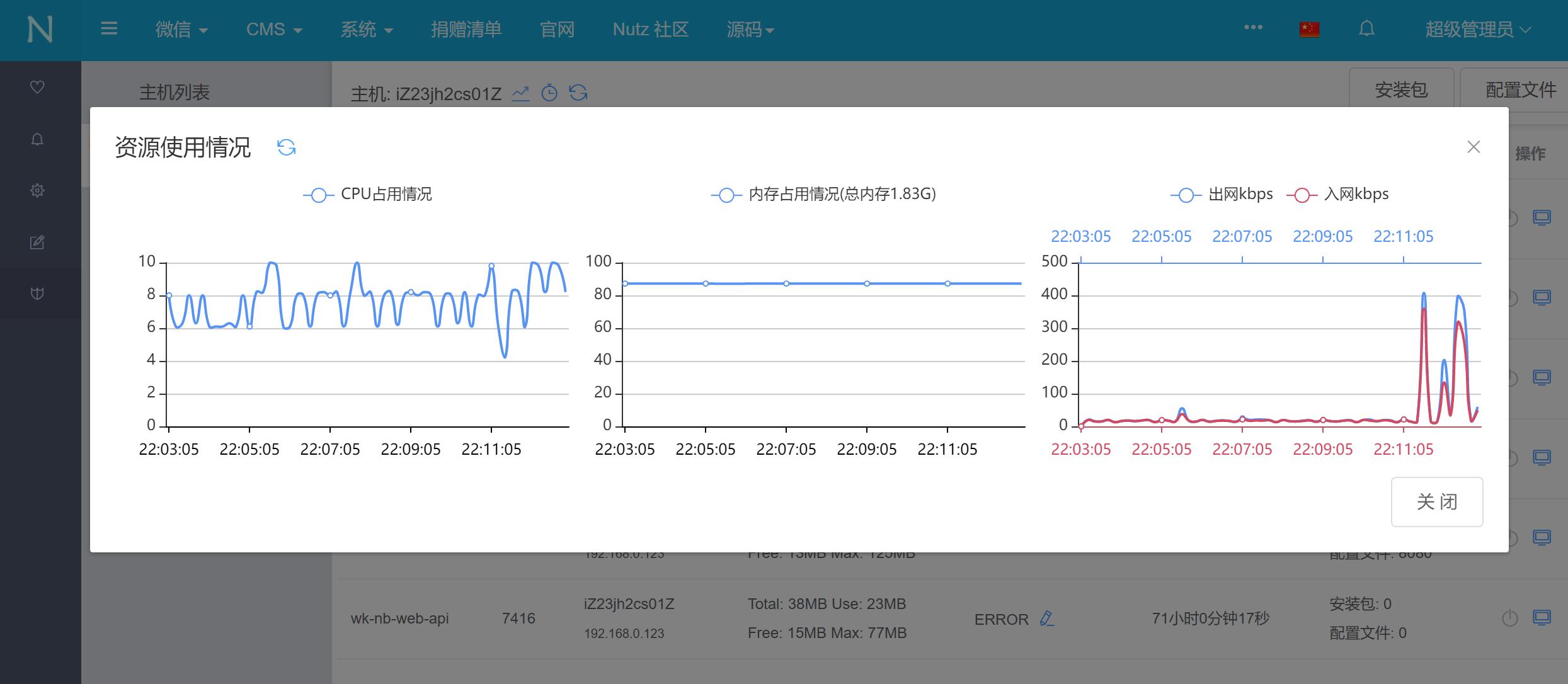This screenshot has width=1568, height=684.
Task: Click the Free: 15MB Max: 77MB text
Action: click(x=827, y=633)
